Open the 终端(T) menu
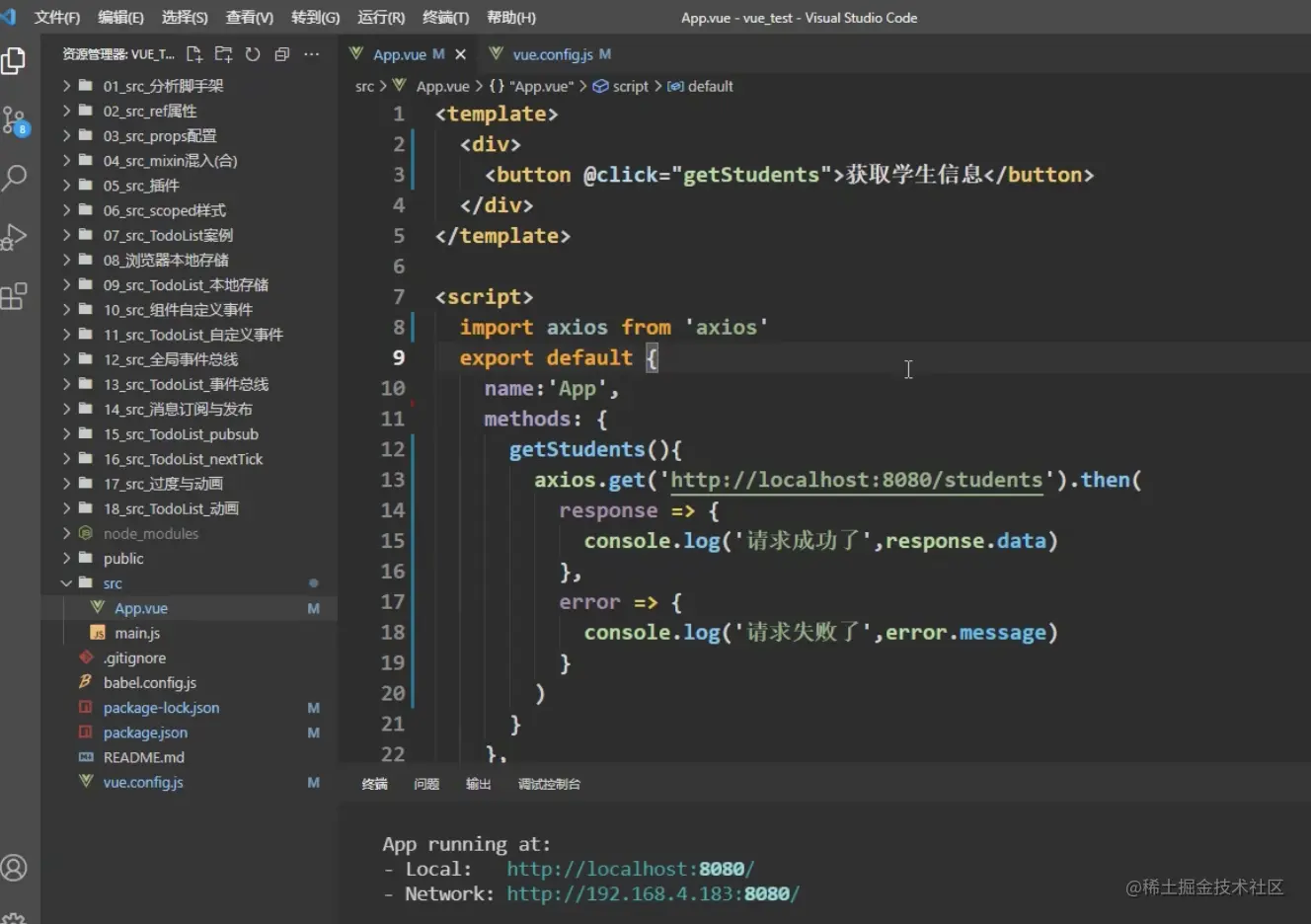The image size is (1311, 924). pyautogui.click(x=445, y=18)
